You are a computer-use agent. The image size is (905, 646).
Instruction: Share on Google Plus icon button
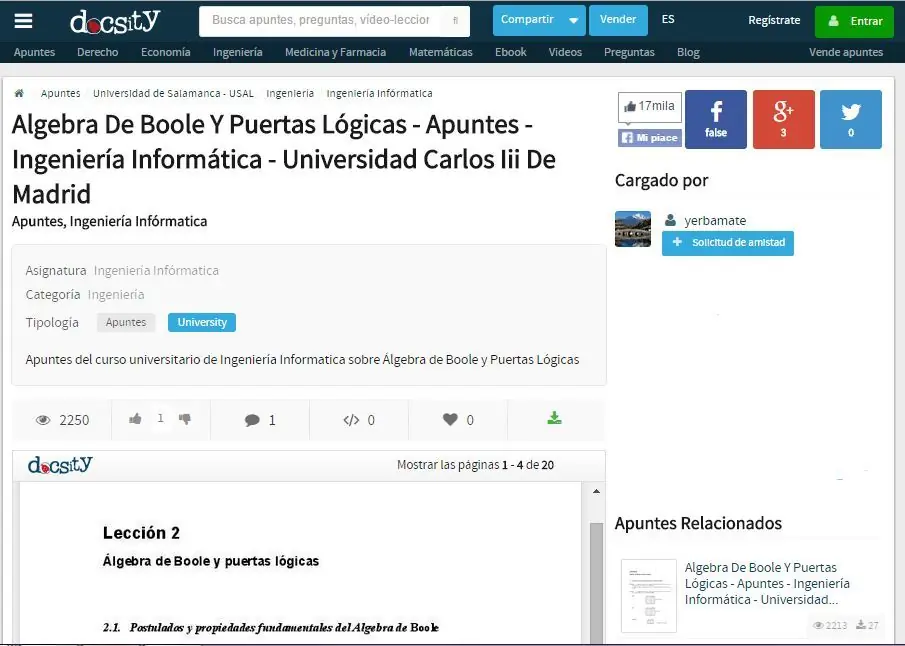783,119
